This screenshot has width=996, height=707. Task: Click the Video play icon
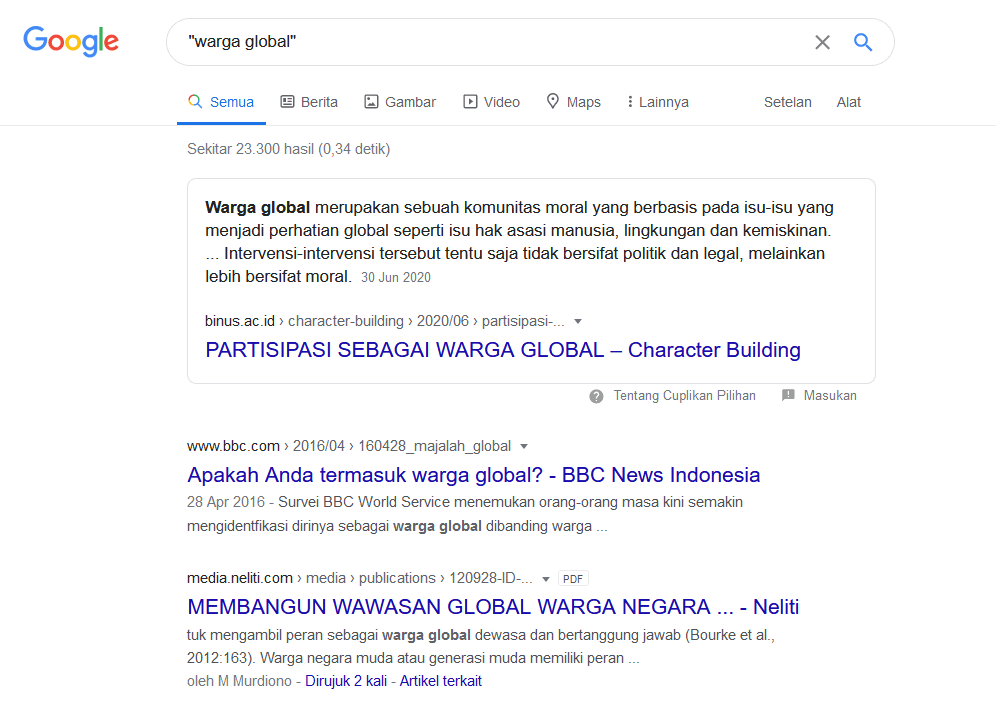click(470, 102)
